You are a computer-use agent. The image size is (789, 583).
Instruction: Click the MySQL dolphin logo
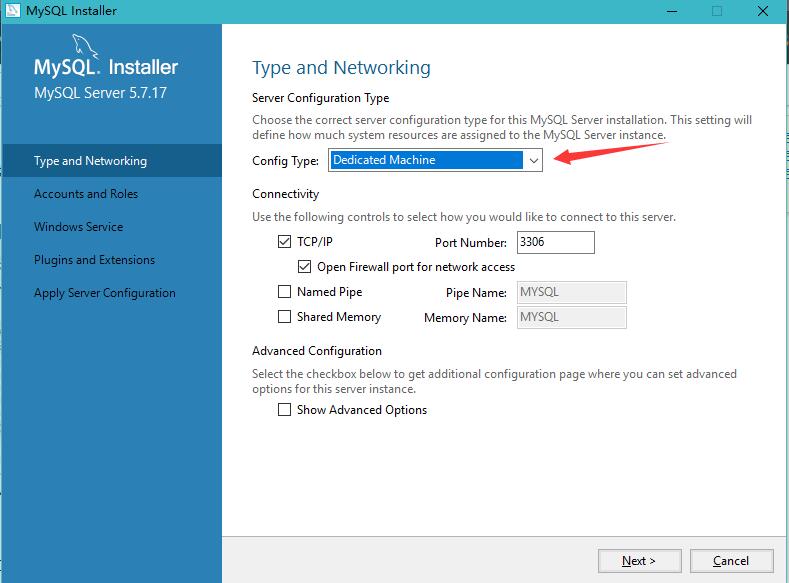click(85, 46)
